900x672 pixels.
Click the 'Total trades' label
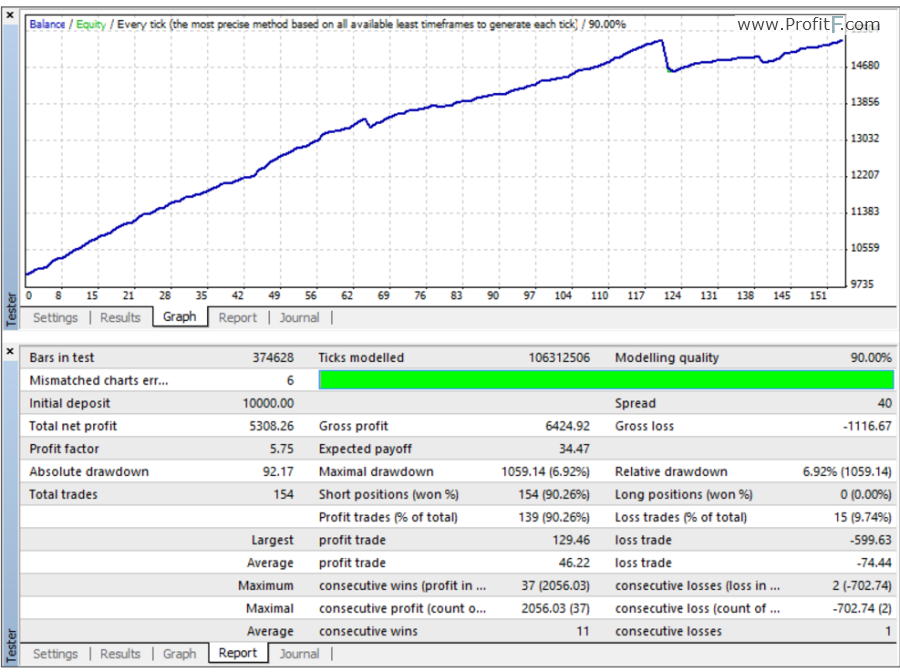pyautogui.click(x=63, y=494)
